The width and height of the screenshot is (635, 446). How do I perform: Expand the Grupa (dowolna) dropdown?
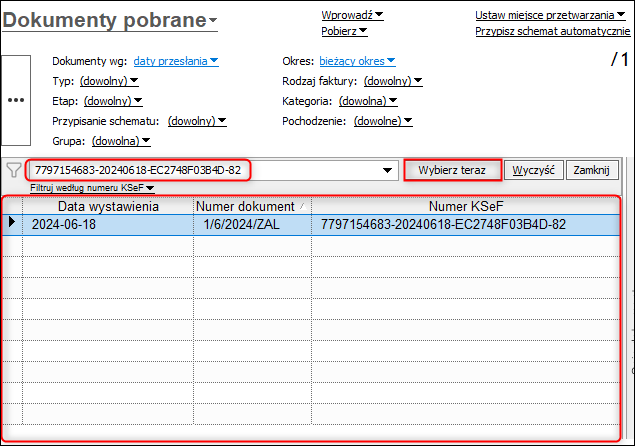pyautogui.click(x=121, y=141)
